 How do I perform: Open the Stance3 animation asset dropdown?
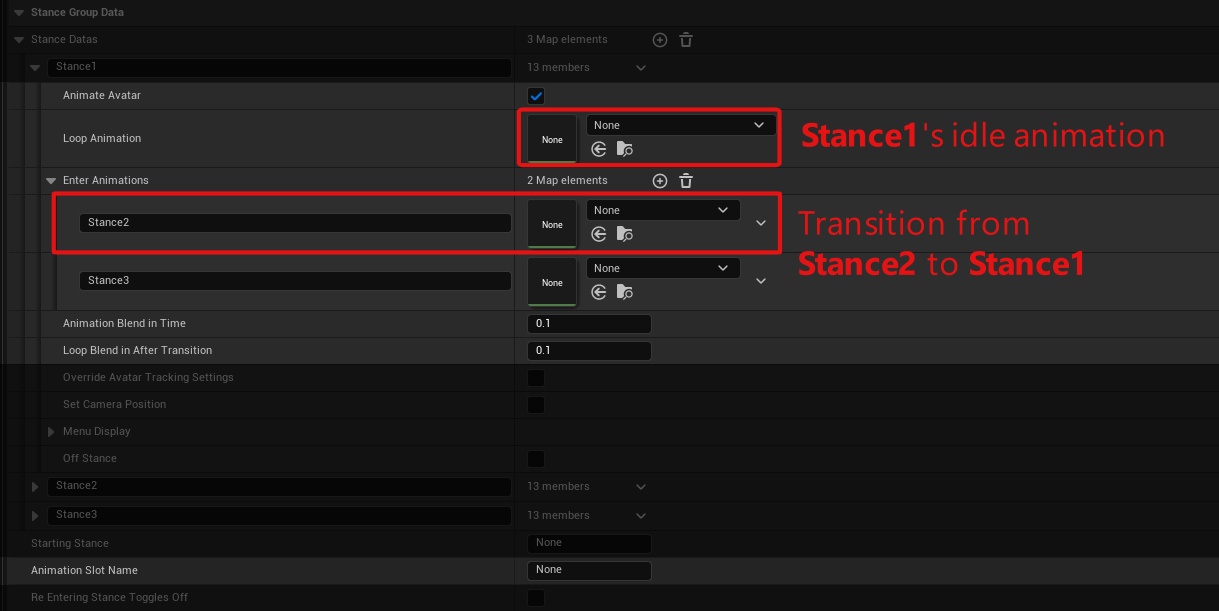[663, 268]
